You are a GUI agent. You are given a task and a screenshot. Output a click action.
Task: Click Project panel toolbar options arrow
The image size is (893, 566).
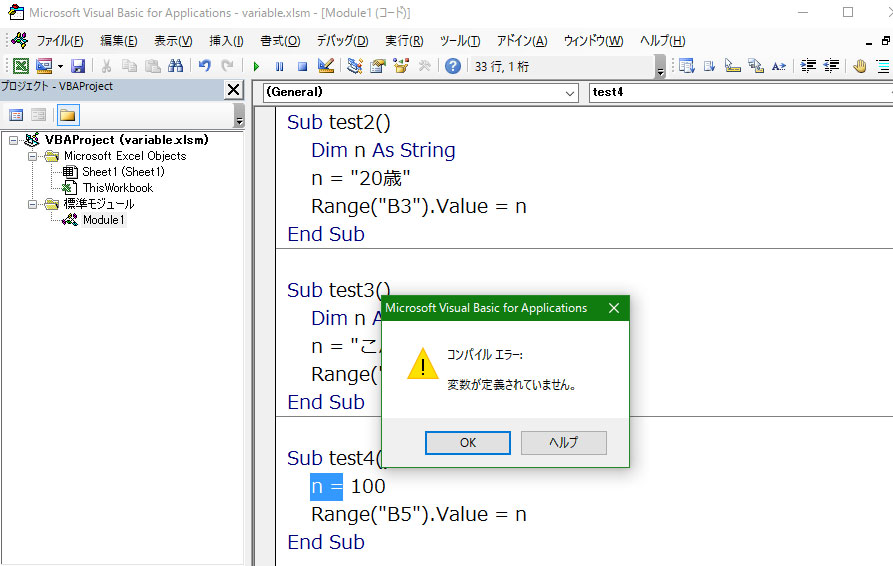[239, 116]
